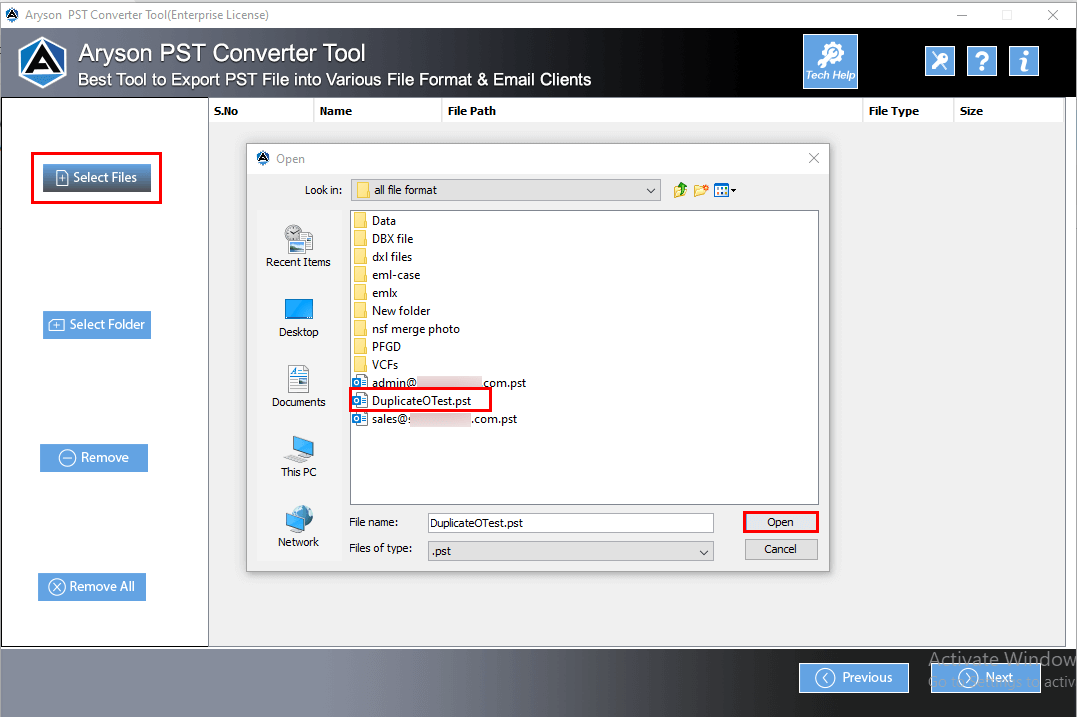Click the File Type column header
The height and width of the screenshot is (717, 1077).
click(x=908, y=111)
